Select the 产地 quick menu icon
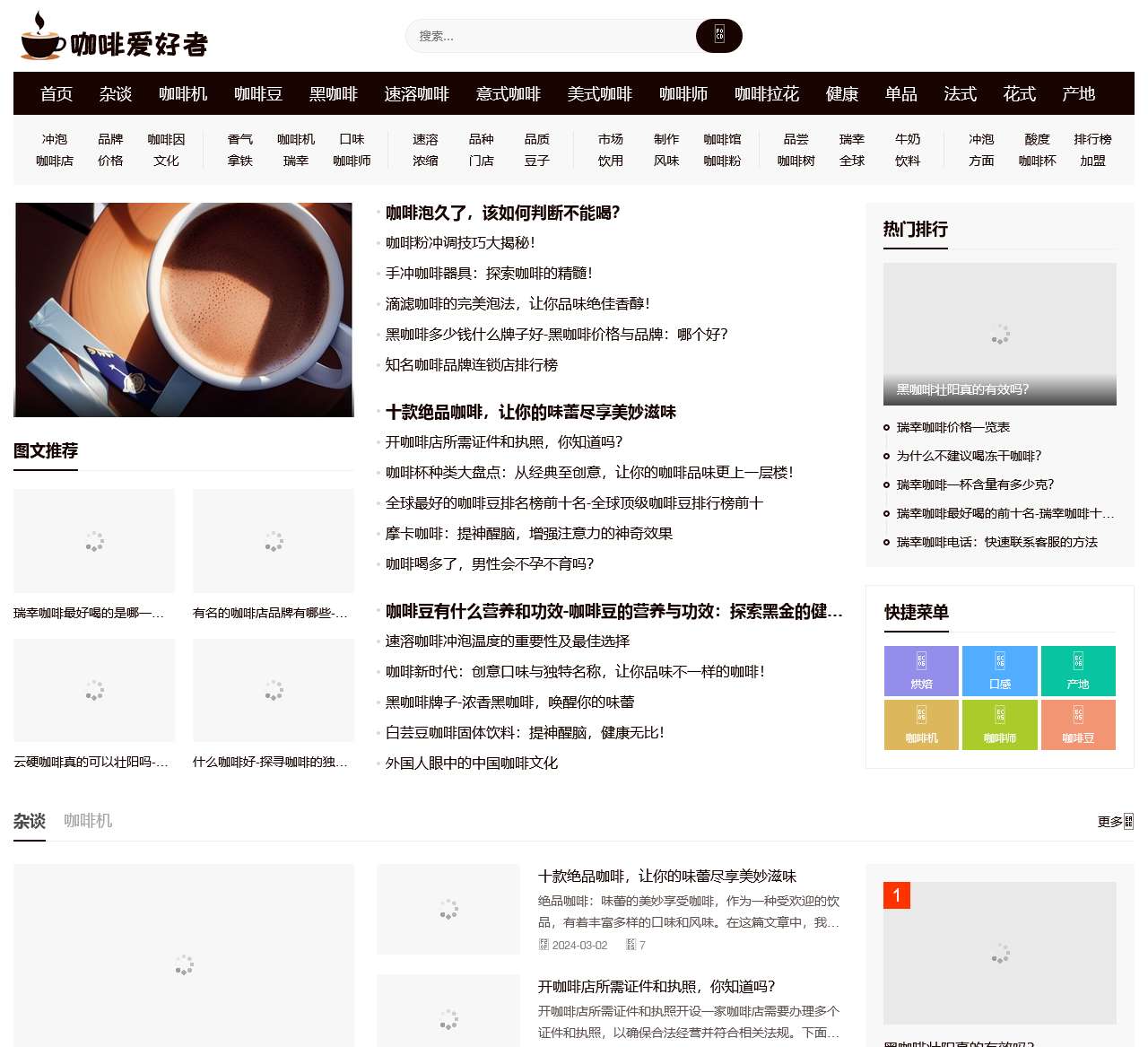 click(1078, 671)
